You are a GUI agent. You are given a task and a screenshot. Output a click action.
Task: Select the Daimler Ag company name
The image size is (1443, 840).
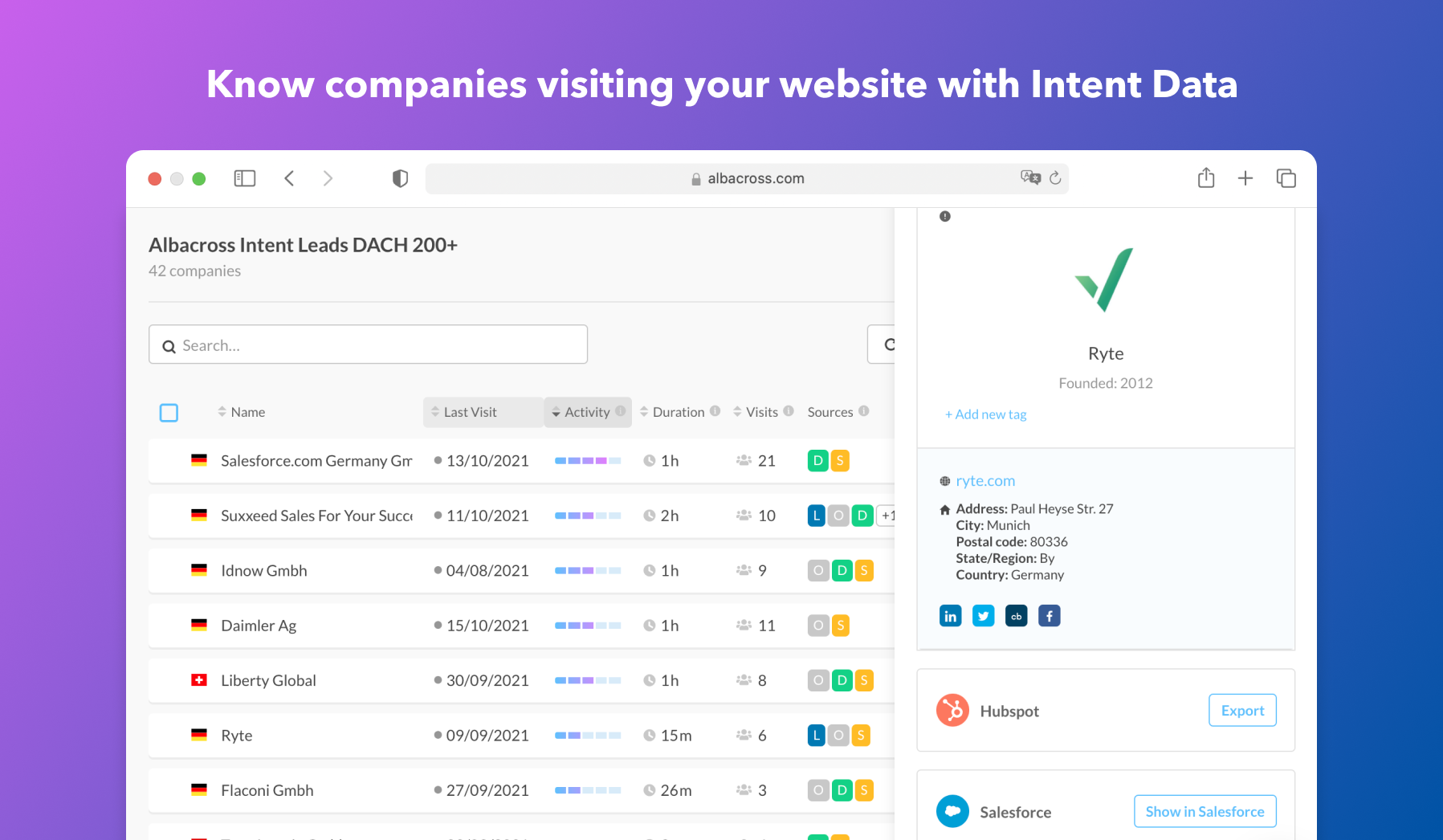point(259,626)
